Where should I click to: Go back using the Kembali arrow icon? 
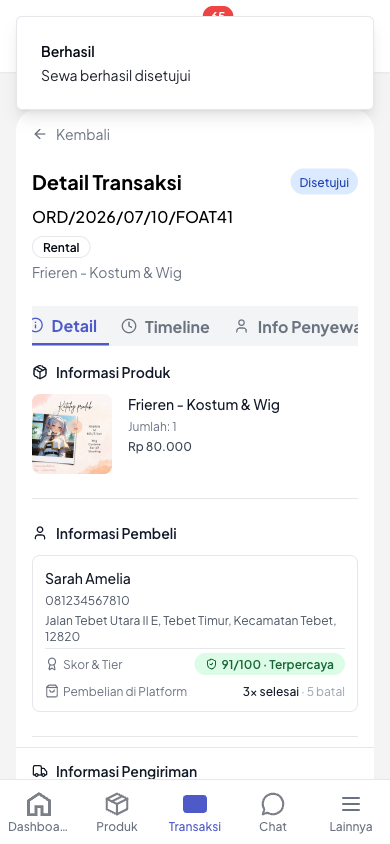tap(40, 135)
